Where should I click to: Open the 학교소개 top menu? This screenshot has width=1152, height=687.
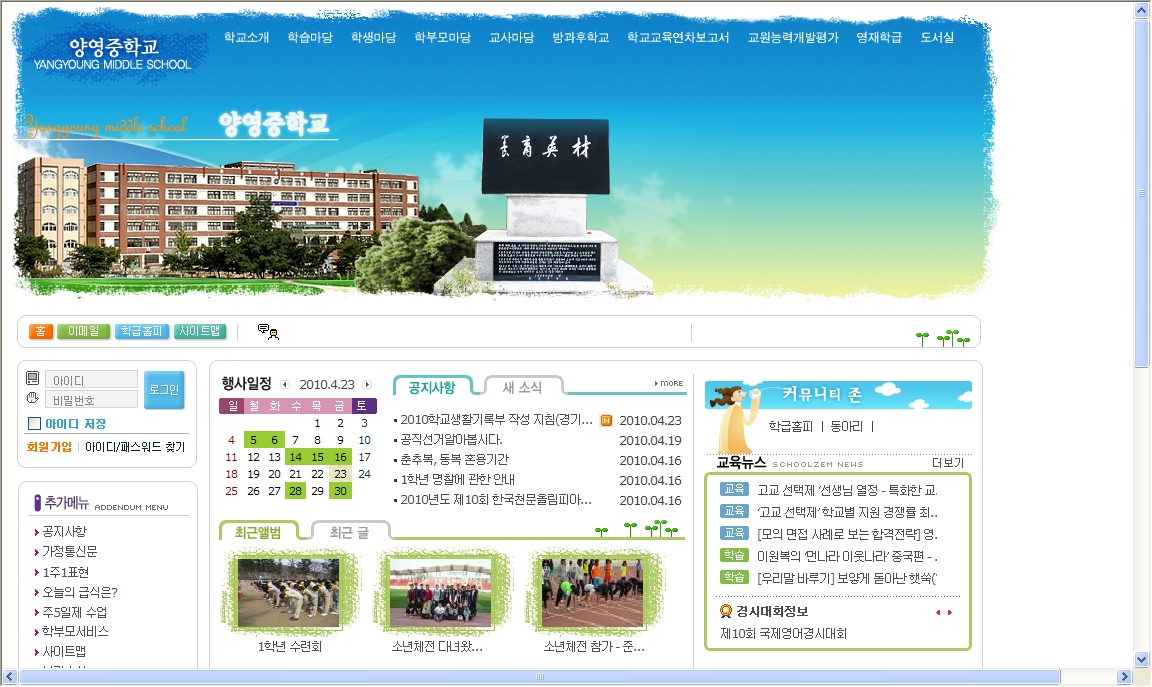[x=246, y=38]
